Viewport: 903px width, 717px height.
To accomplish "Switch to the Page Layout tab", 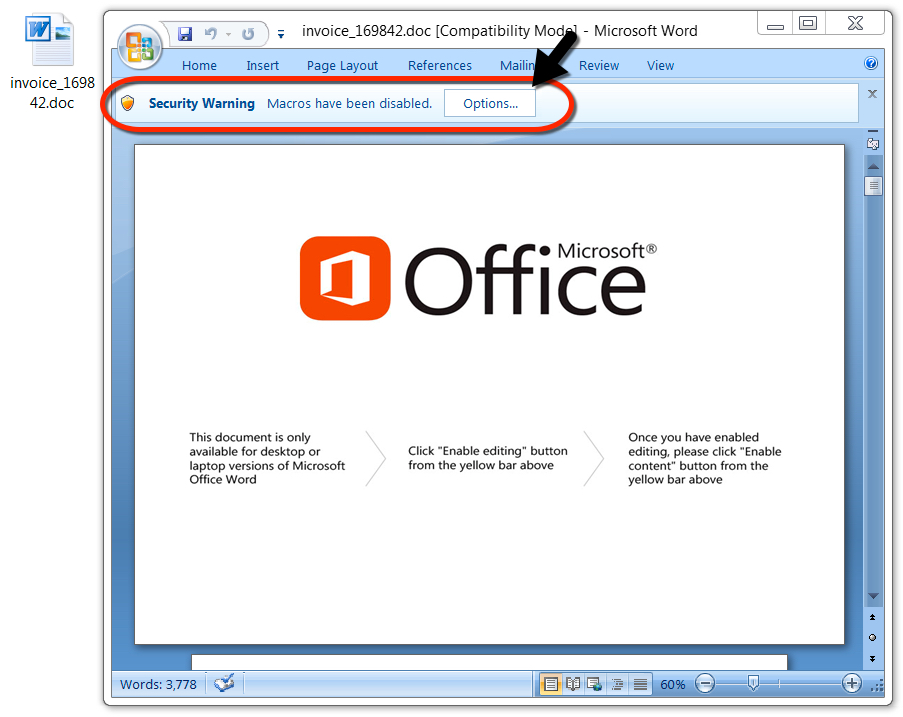I will 342,66.
